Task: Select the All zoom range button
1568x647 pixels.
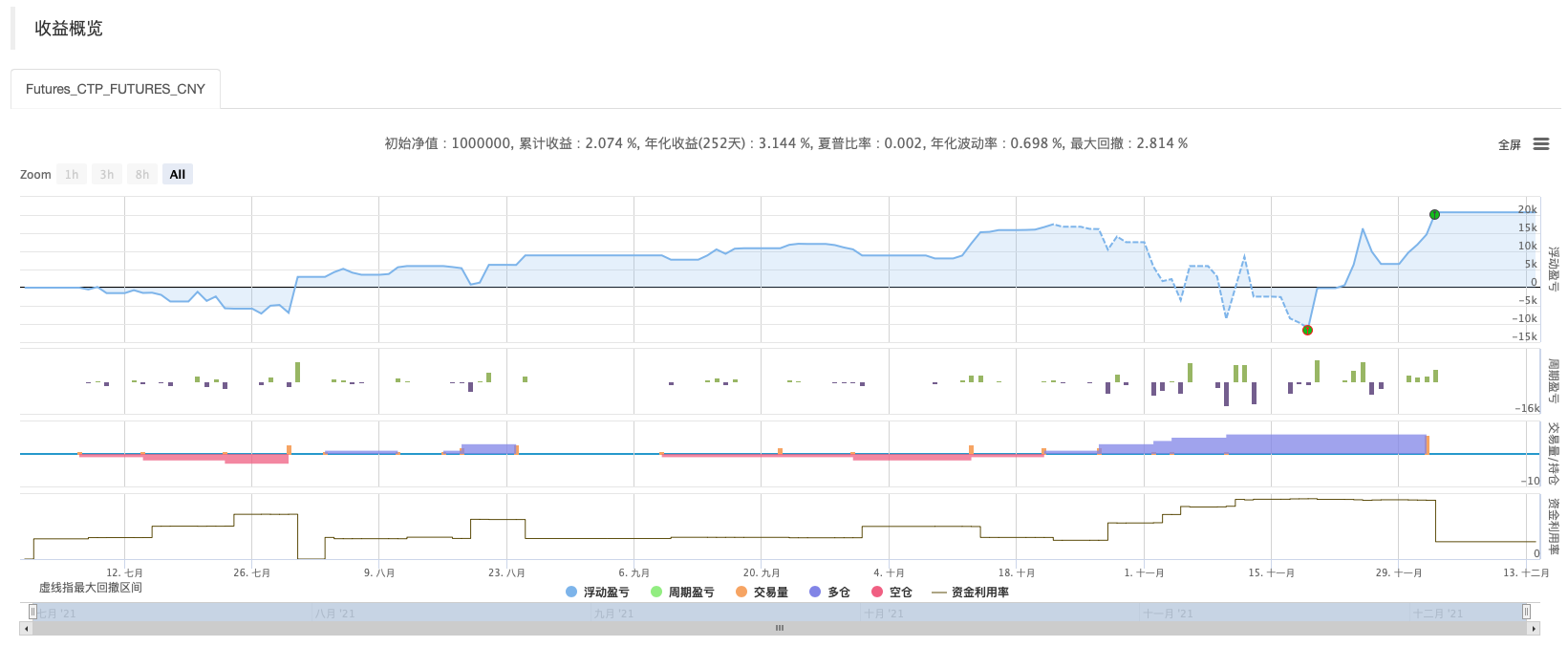Action: click(178, 175)
